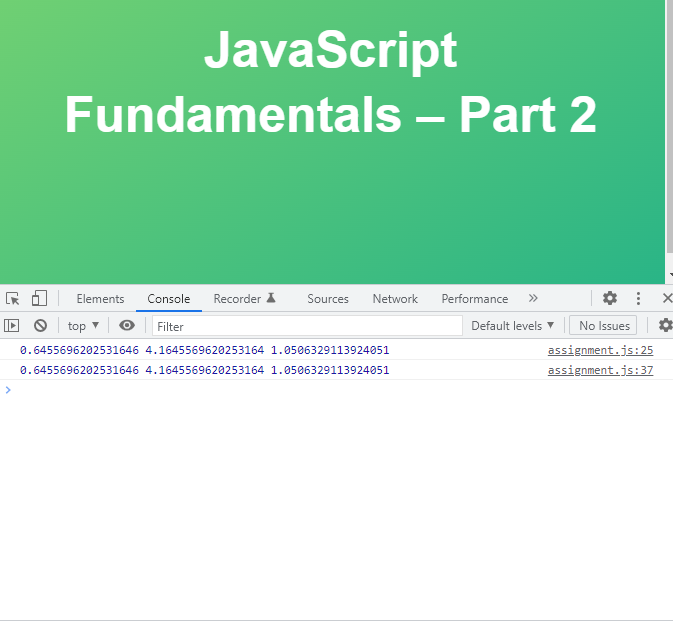Click the log output beside assignment.js:25
The image size is (673, 621).
click(x=204, y=350)
